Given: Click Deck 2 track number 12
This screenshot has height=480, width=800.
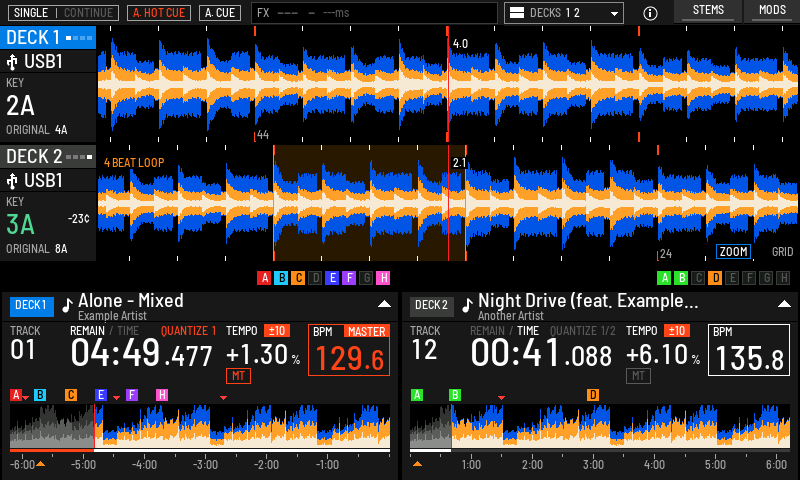Looking at the screenshot, I should tap(424, 350).
